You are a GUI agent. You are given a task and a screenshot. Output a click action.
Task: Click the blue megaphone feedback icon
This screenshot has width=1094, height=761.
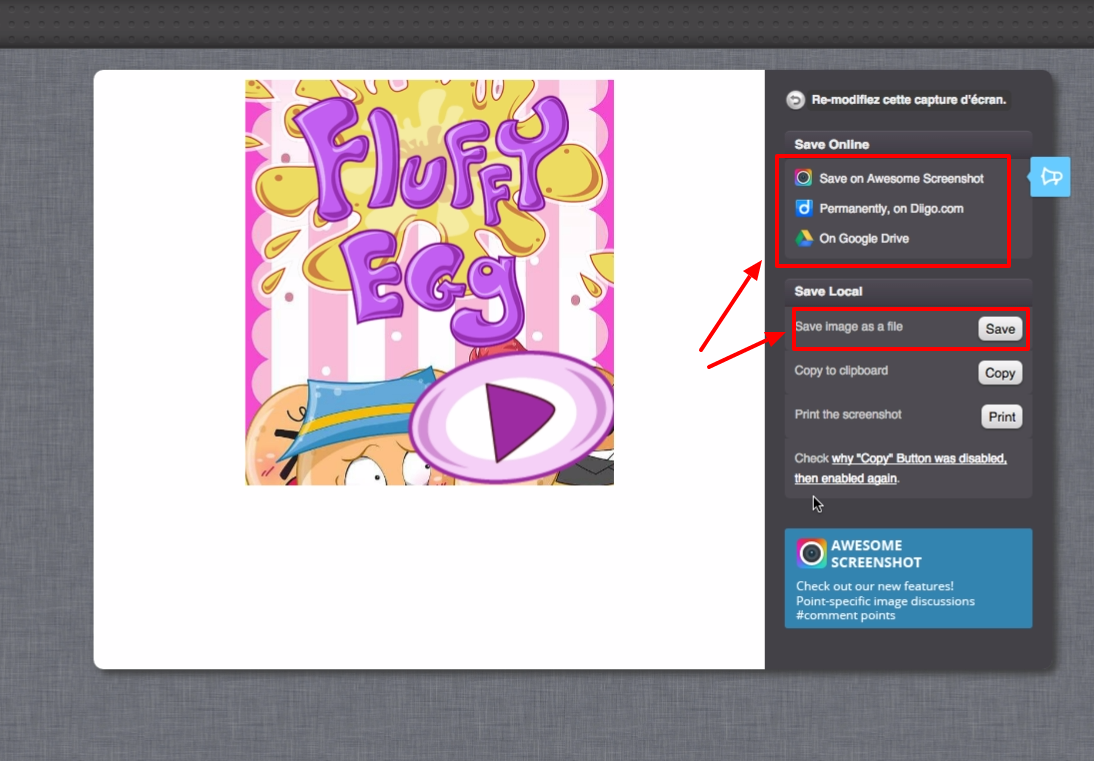(x=1050, y=177)
